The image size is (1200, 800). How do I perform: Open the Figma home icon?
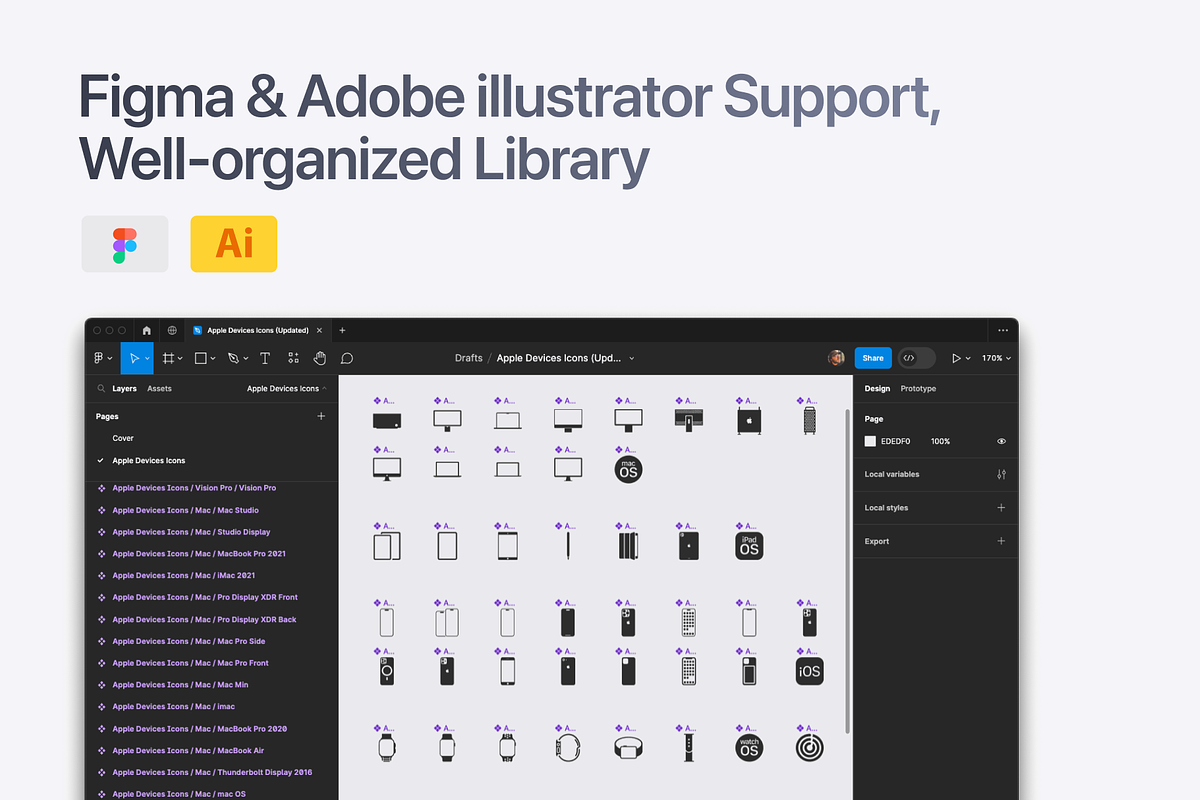(x=147, y=330)
